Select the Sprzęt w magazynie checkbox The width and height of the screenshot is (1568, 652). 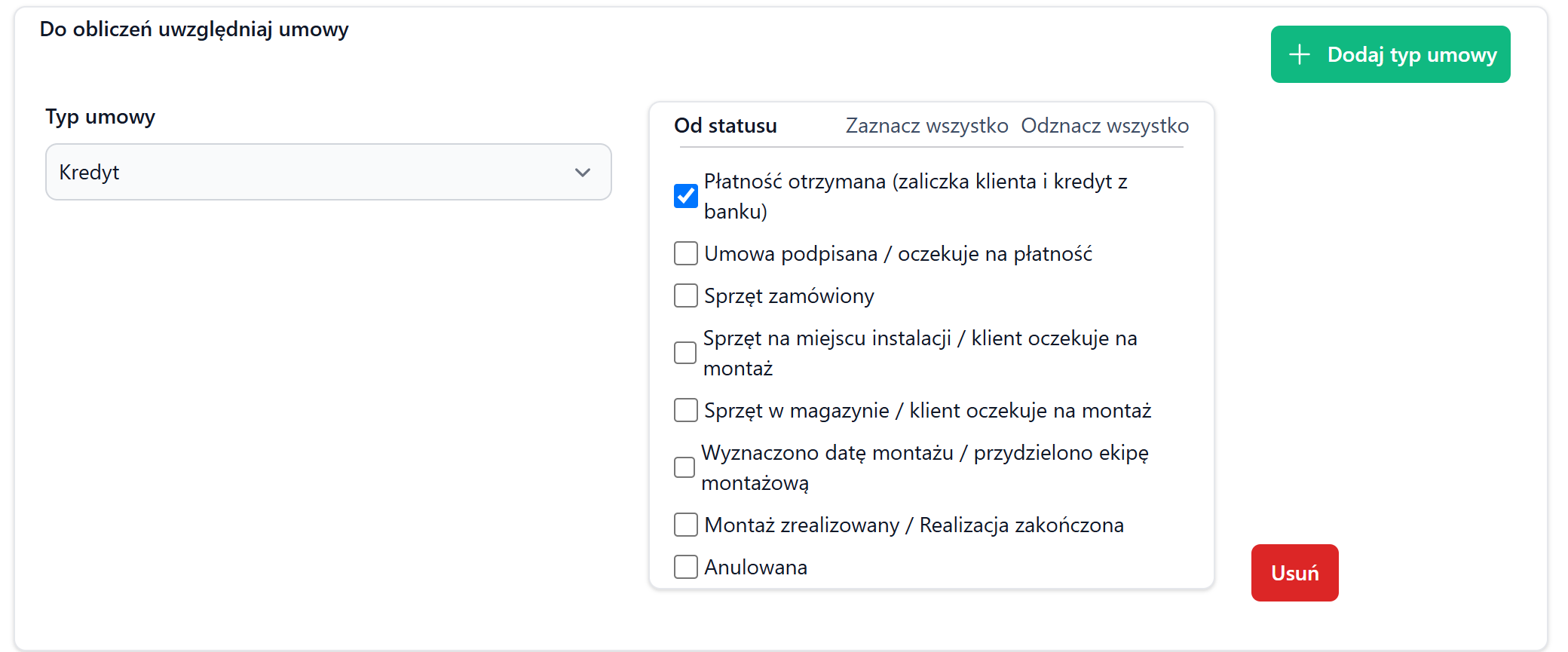click(685, 410)
